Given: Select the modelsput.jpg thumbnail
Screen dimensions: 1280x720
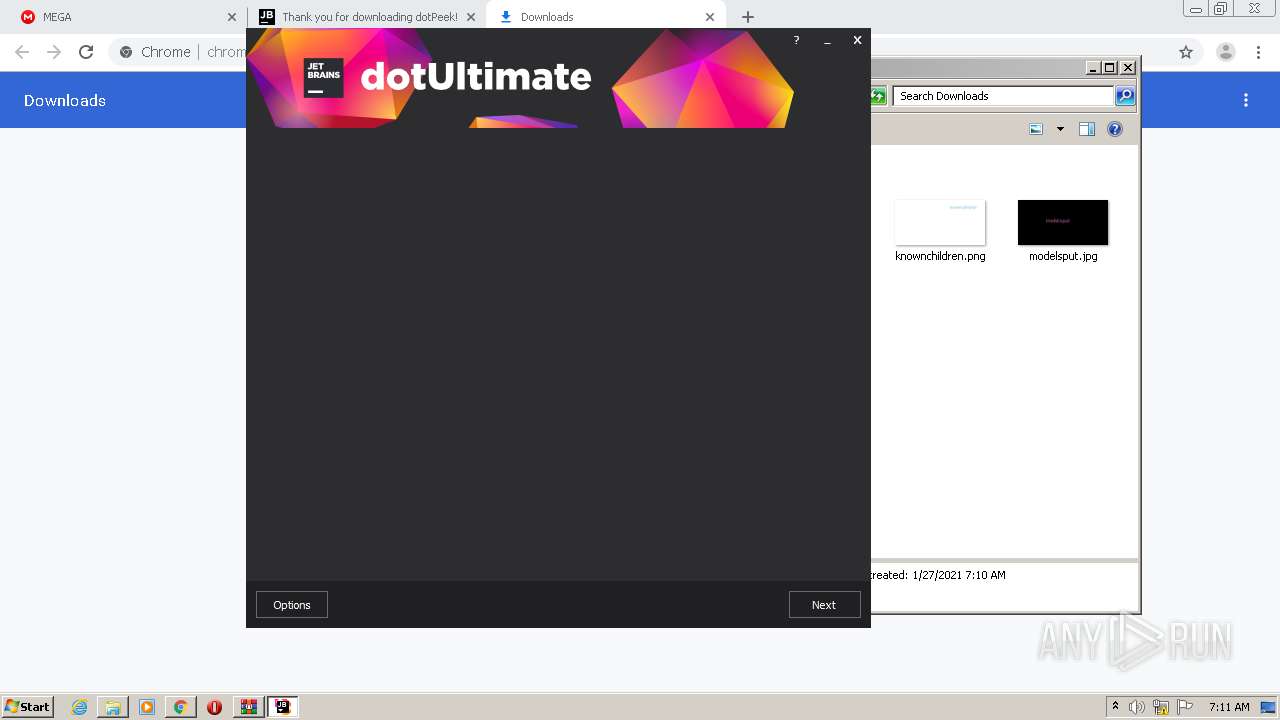Looking at the screenshot, I should 1063,222.
